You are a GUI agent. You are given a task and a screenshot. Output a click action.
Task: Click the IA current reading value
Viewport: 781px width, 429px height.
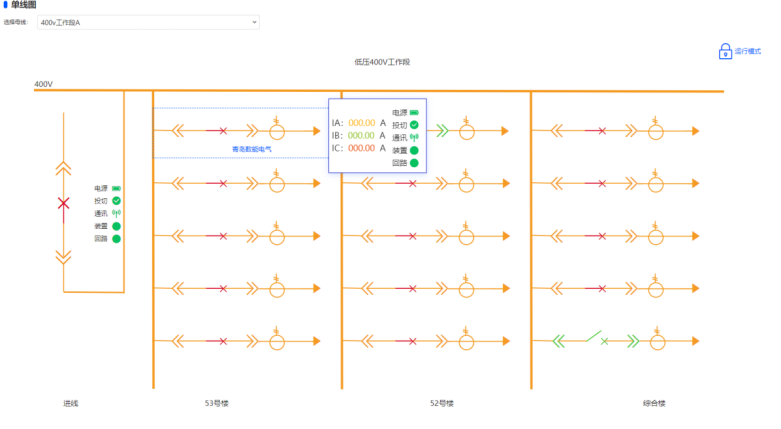click(361, 123)
